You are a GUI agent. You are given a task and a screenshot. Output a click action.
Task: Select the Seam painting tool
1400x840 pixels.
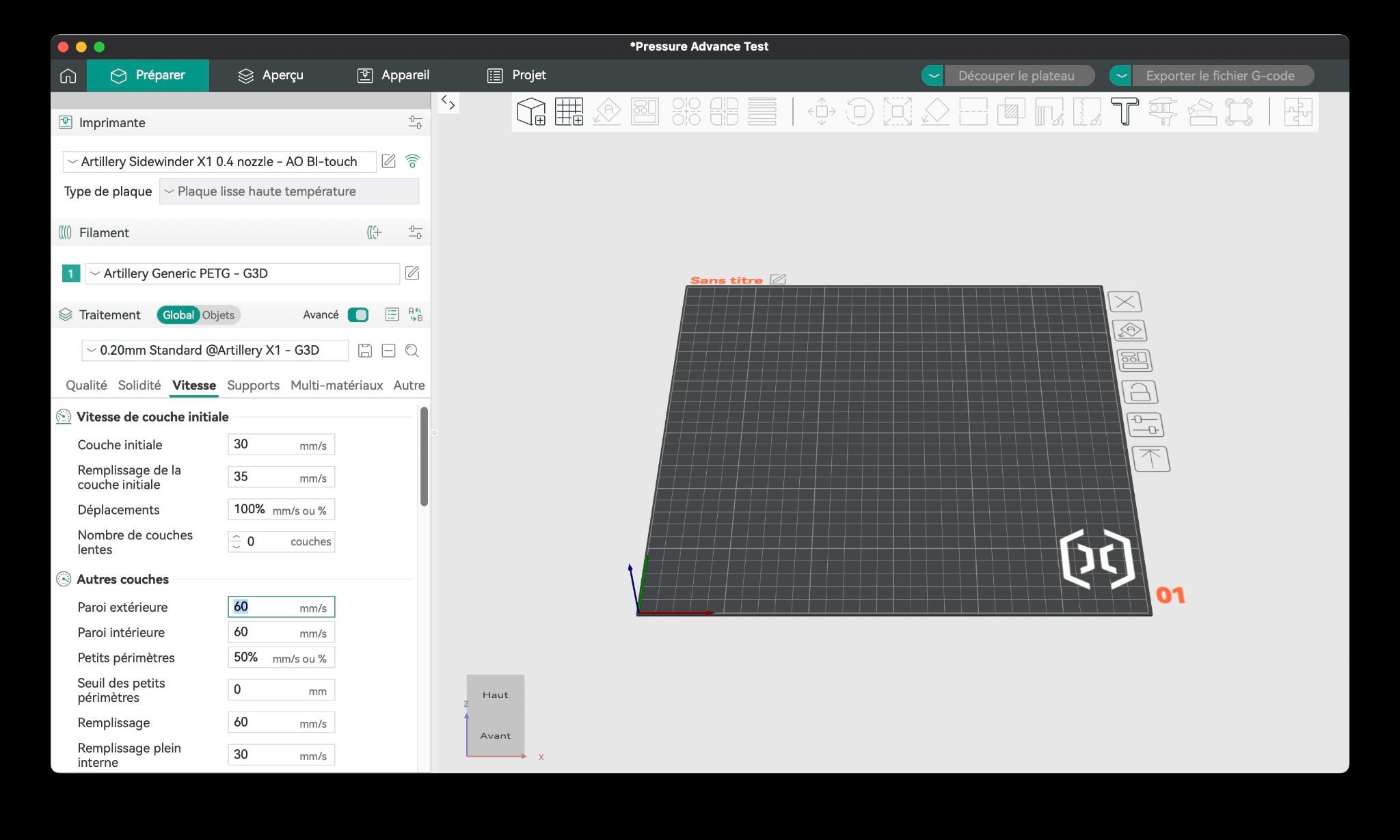click(x=1087, y=111)
